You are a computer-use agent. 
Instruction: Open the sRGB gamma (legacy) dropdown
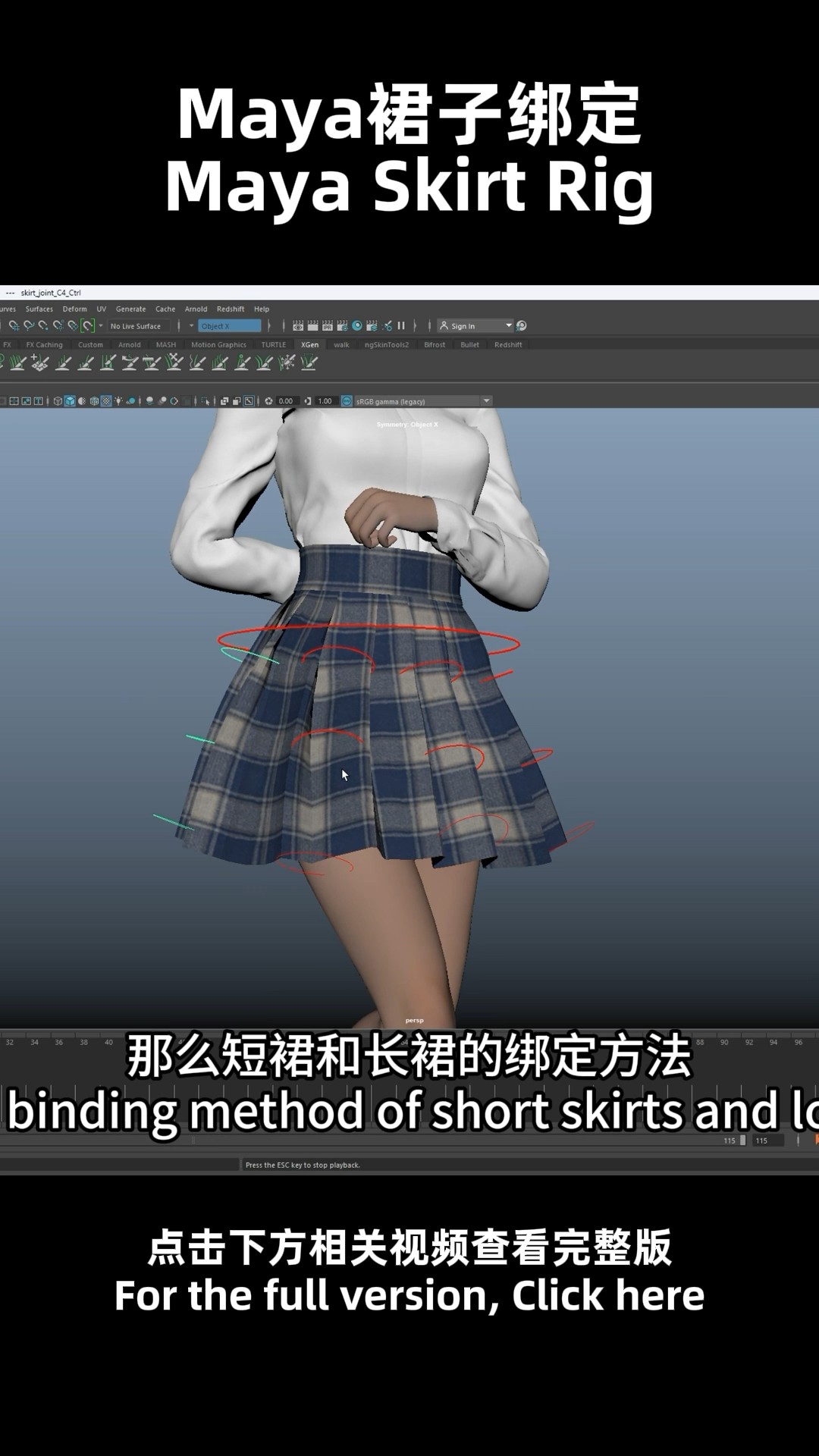pyautogui.click(x=423, y=400)
